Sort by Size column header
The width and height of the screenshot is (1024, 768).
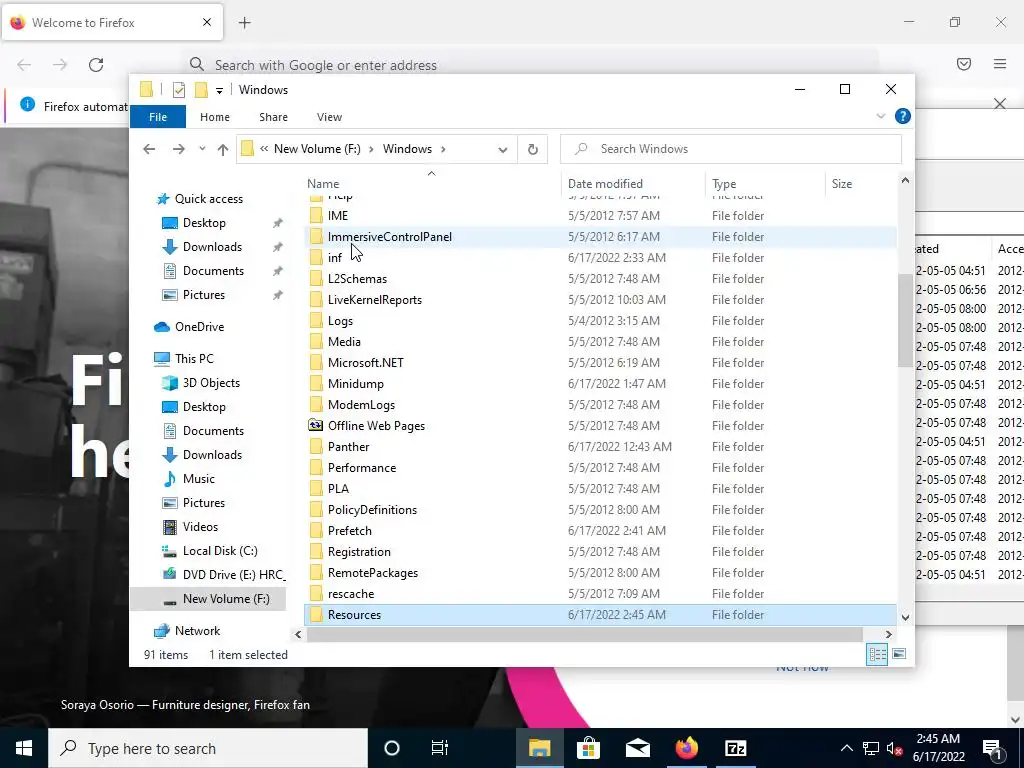(861, 184)
